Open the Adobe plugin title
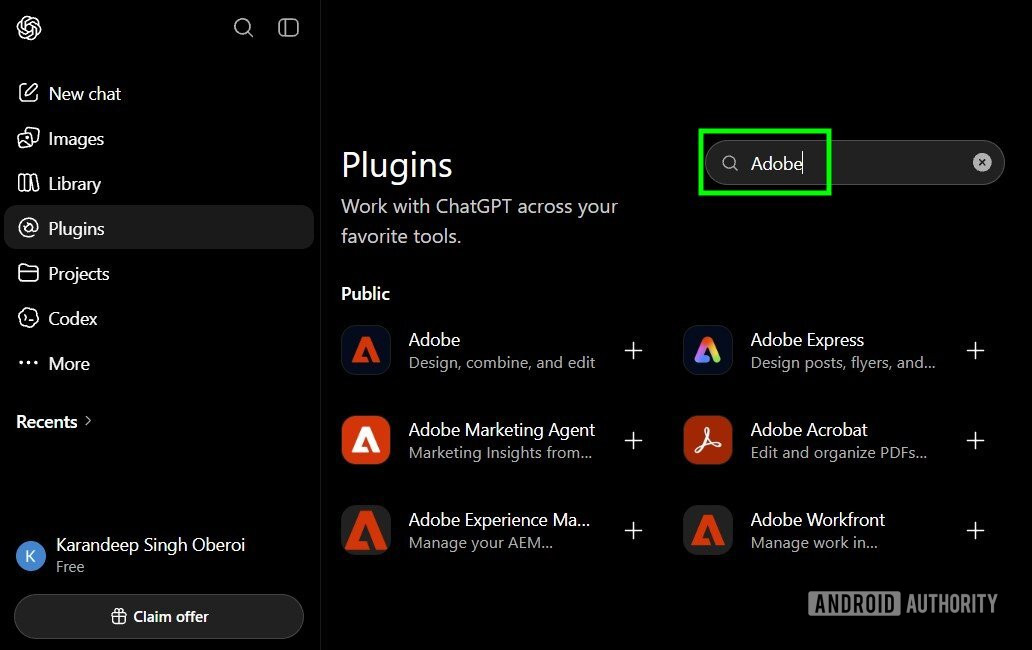This screenshot has width=1032, height=650. coord(434,339)
